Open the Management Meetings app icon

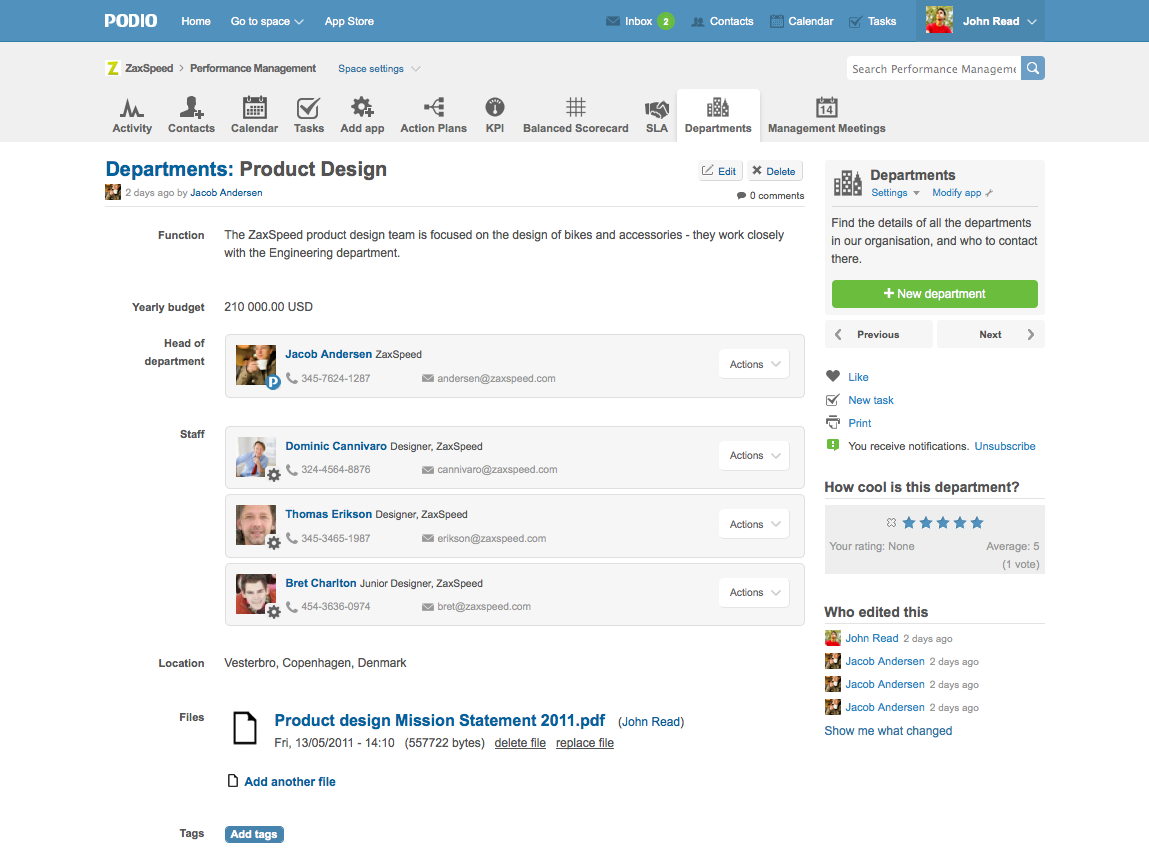826,108
